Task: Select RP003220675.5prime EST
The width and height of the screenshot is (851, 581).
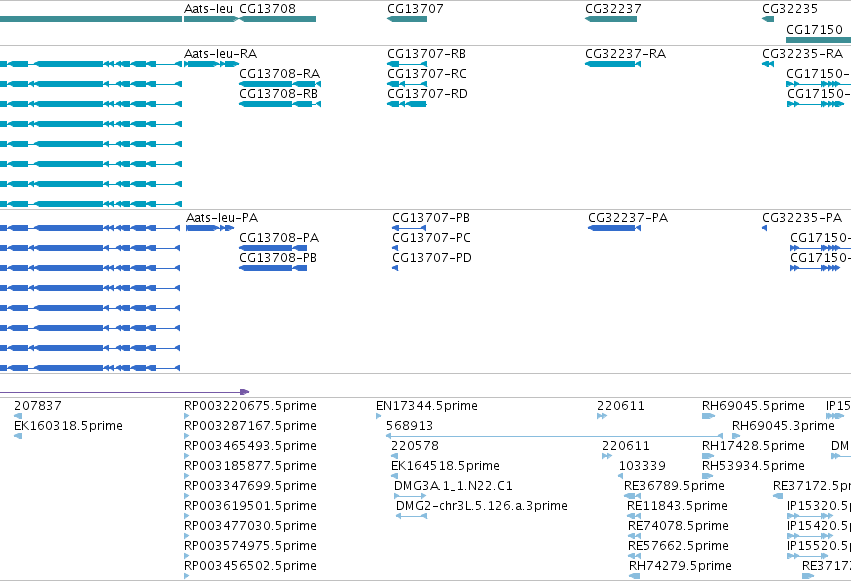Action: (x=187, y=416)
